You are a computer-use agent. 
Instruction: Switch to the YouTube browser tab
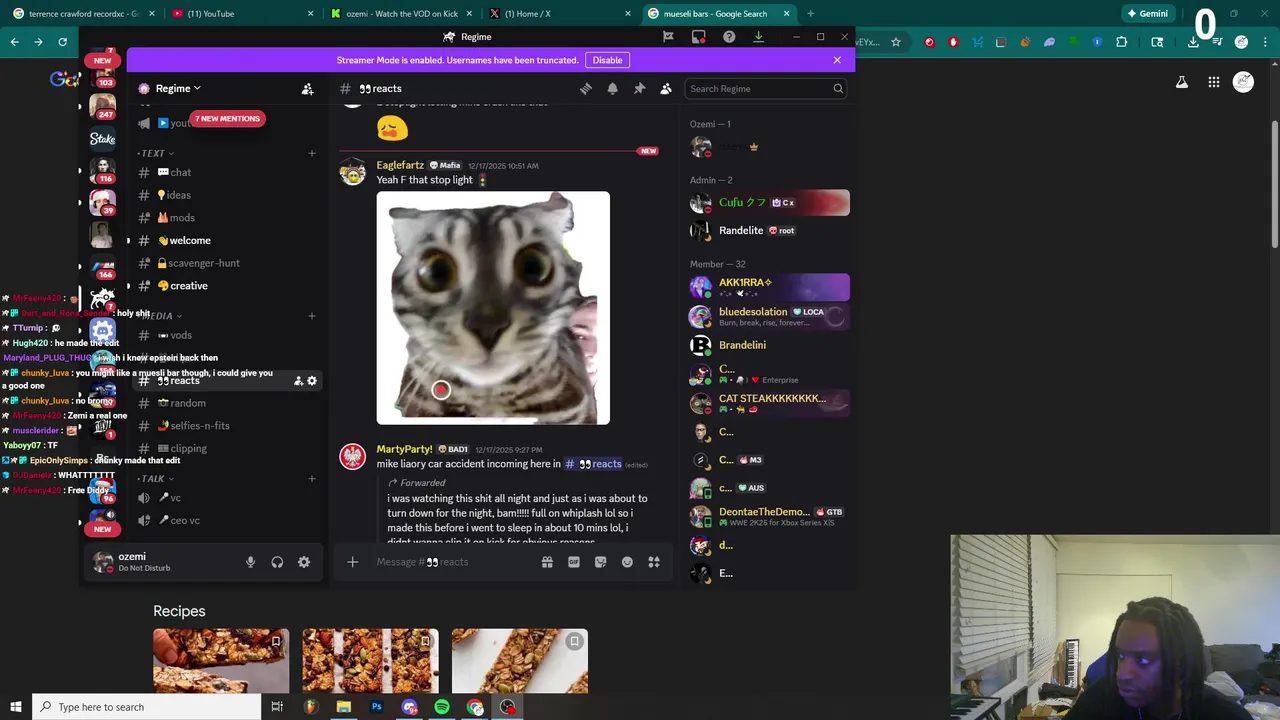click(x=243, y=14)
